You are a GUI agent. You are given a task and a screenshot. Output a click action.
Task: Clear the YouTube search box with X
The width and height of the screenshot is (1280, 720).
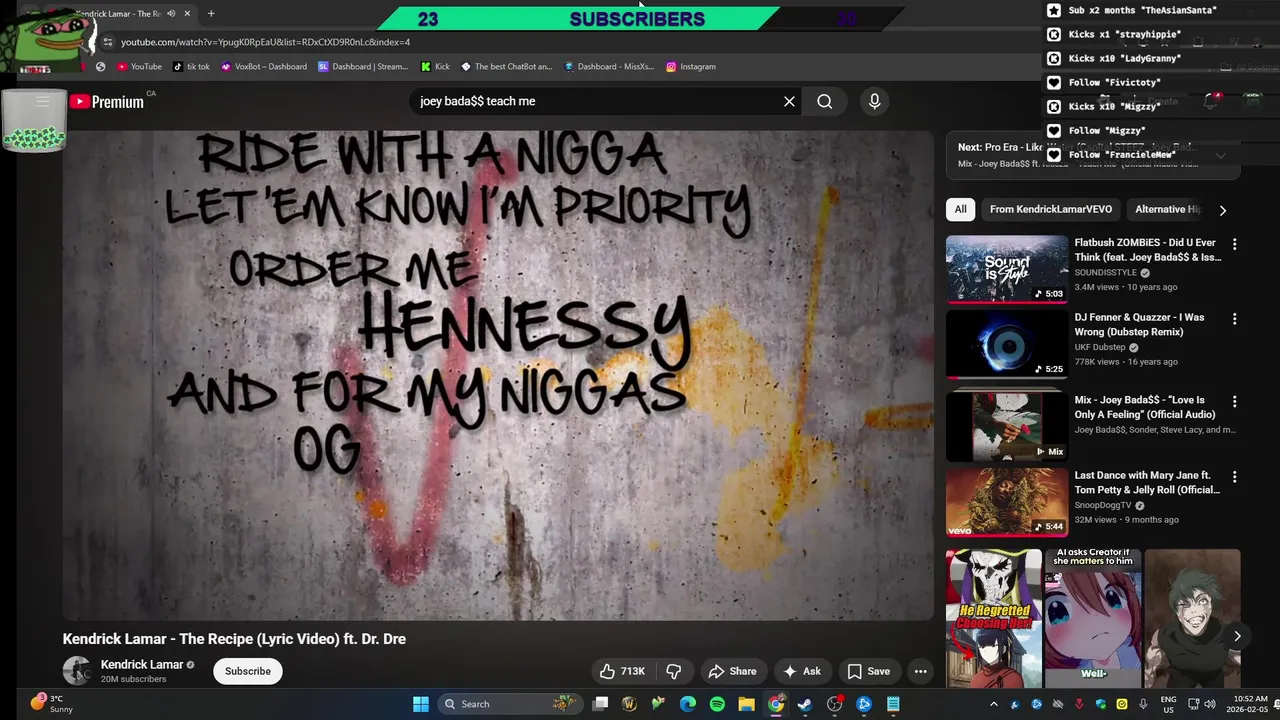point(789,101)
